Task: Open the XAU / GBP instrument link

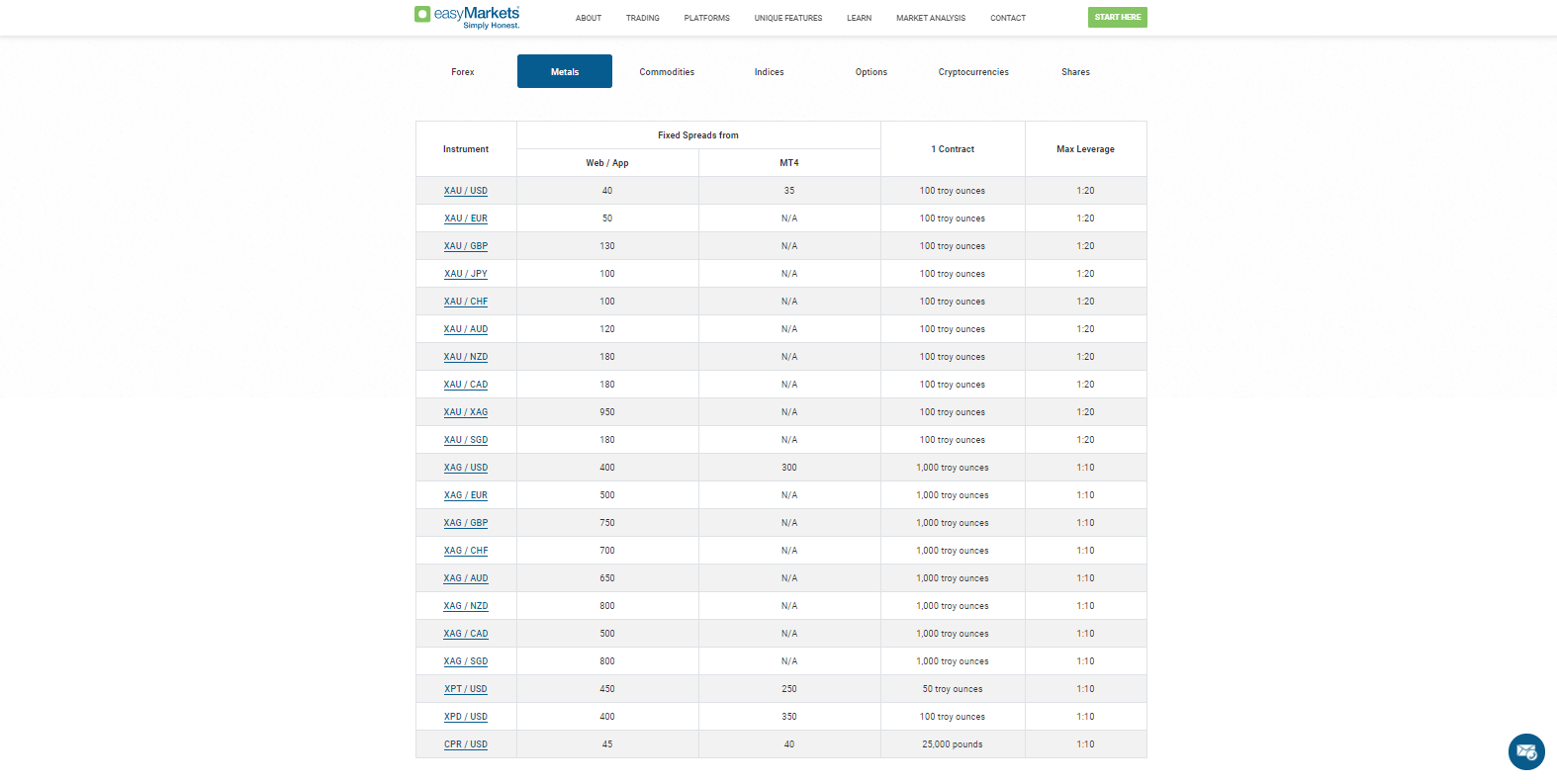Action: [x=466, y=246]
